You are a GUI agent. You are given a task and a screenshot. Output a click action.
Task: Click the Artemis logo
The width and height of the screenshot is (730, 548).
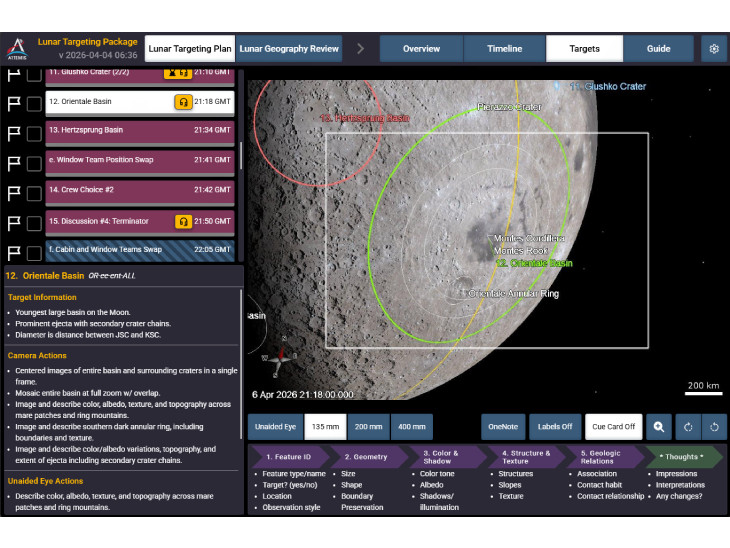(x=17, y=49)
